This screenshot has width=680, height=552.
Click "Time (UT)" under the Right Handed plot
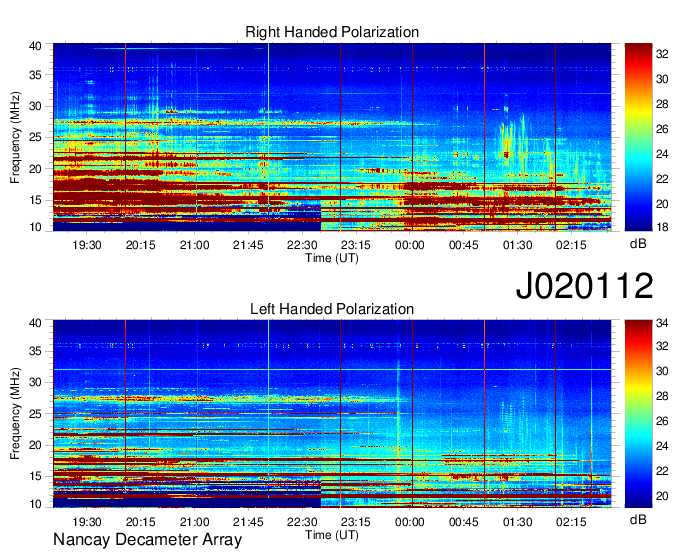tap(332, 258)
